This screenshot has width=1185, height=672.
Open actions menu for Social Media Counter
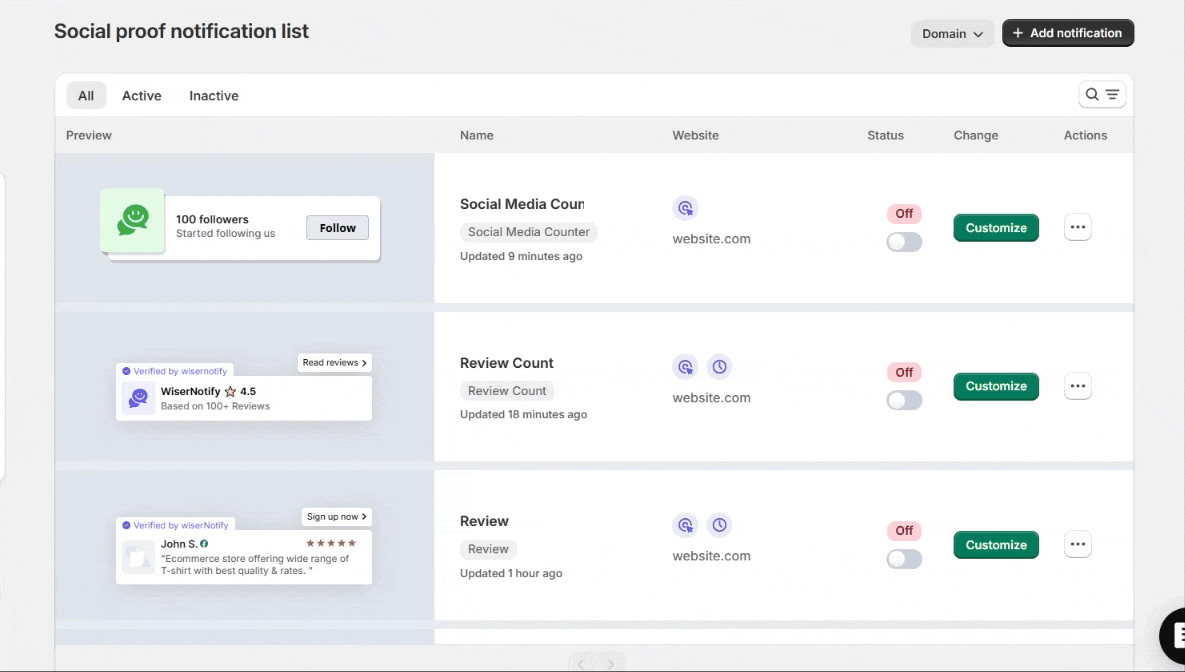point(1077,227)
